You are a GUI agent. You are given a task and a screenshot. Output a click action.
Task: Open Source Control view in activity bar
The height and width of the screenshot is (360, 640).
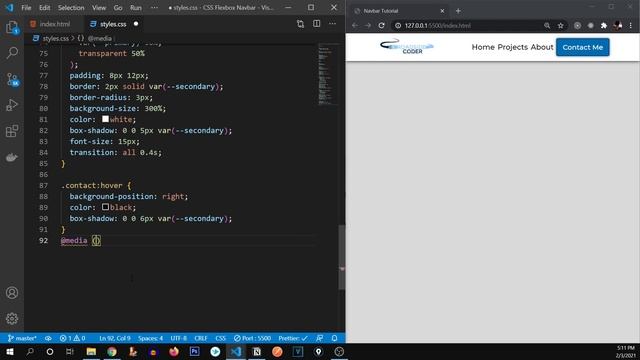click(12, 79)
